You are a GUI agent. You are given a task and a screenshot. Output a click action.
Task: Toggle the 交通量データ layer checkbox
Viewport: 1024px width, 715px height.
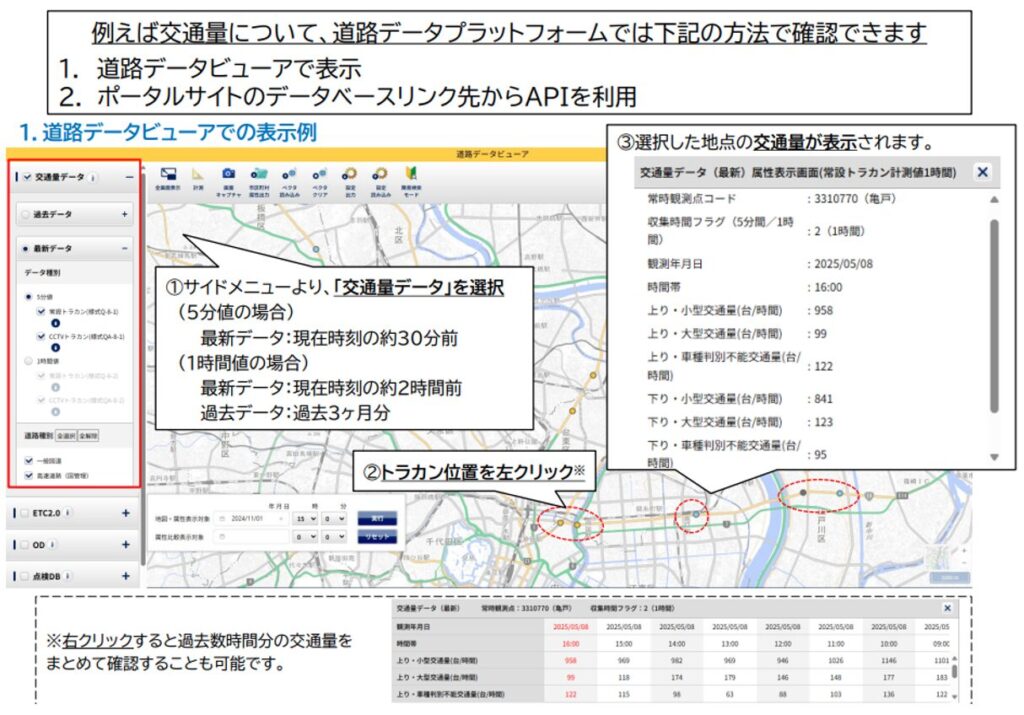(x=27, y=177)
